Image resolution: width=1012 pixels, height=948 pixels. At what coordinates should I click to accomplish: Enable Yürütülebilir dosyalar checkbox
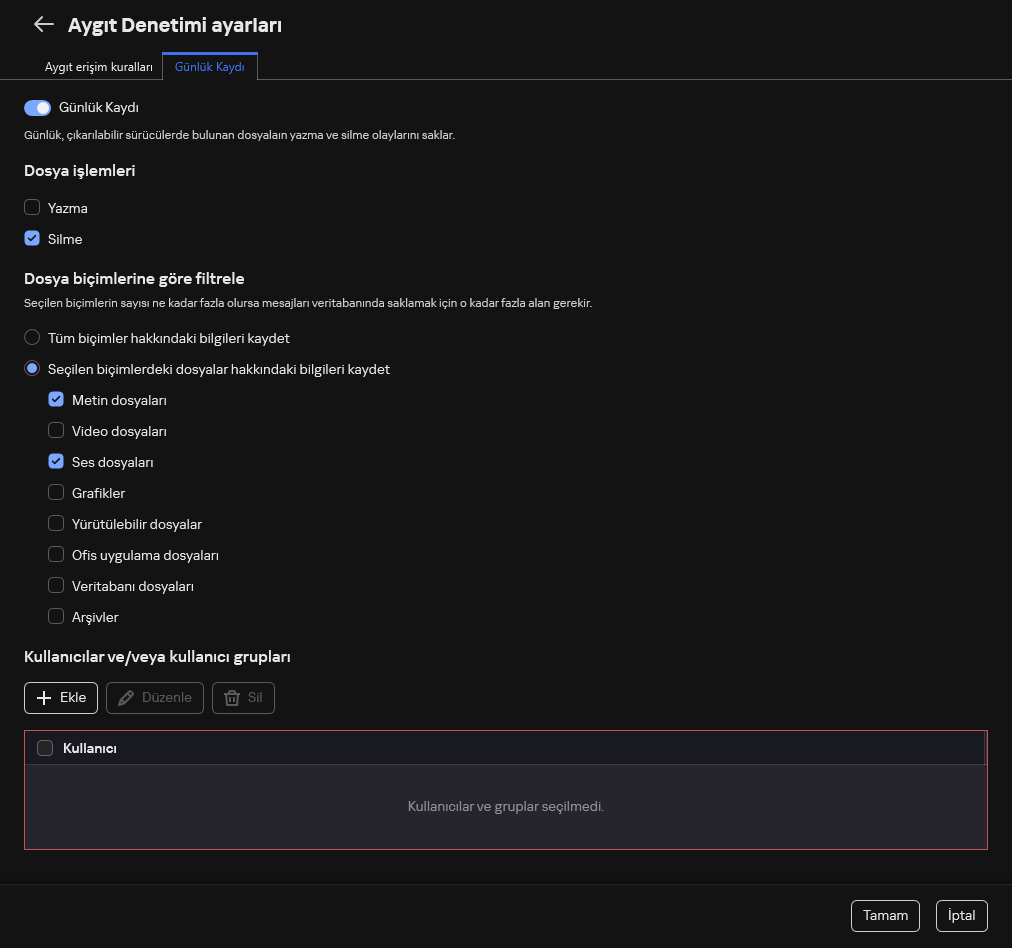point(56,524)
